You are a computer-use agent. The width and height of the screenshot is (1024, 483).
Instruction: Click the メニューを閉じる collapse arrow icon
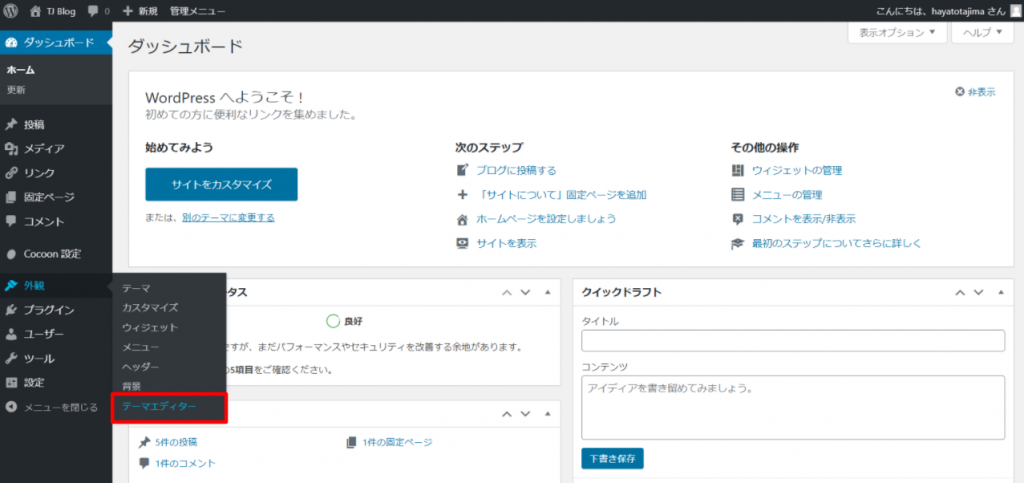coord(11,407)
